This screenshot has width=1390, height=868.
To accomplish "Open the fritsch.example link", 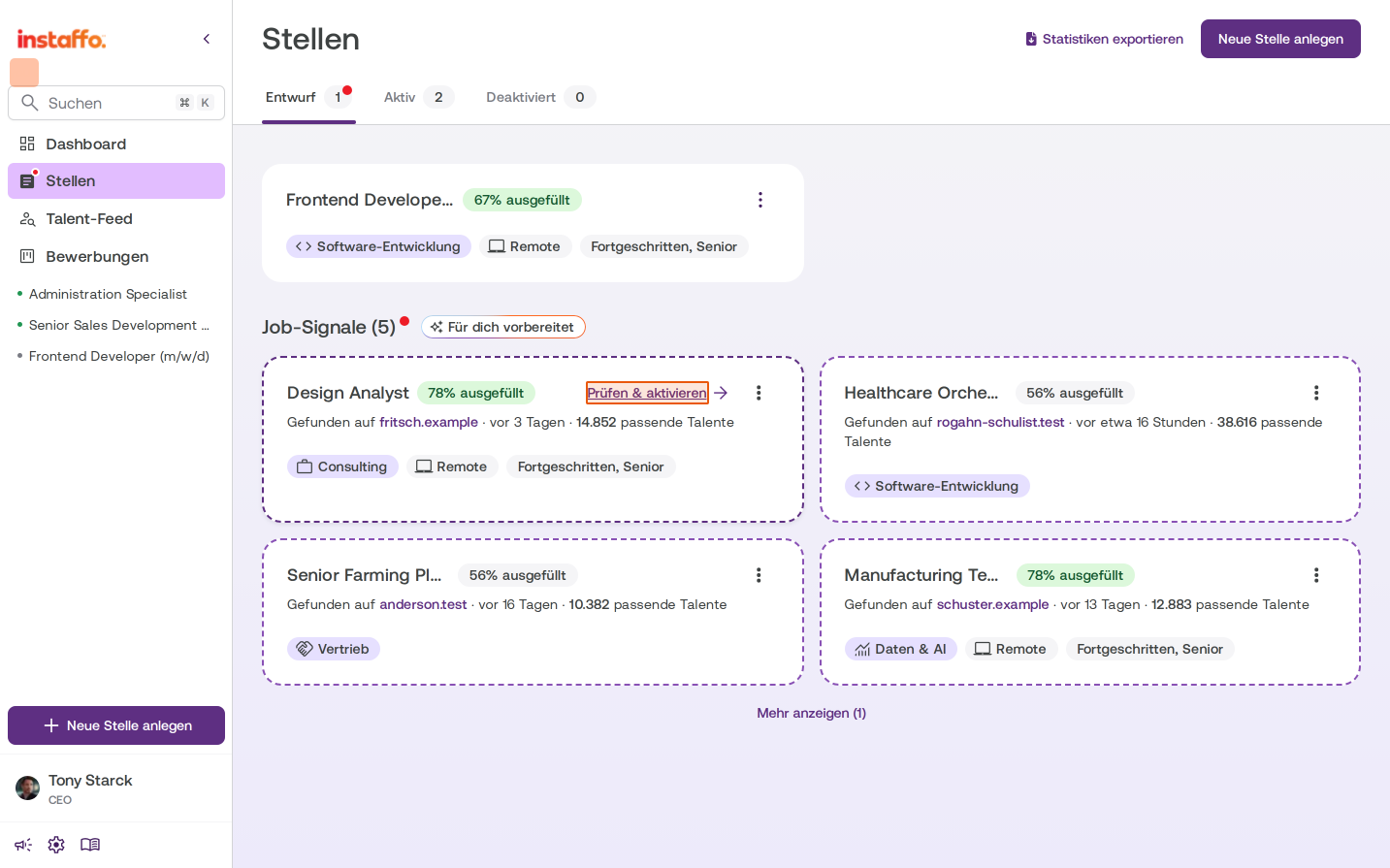I will tap(429, 422).
